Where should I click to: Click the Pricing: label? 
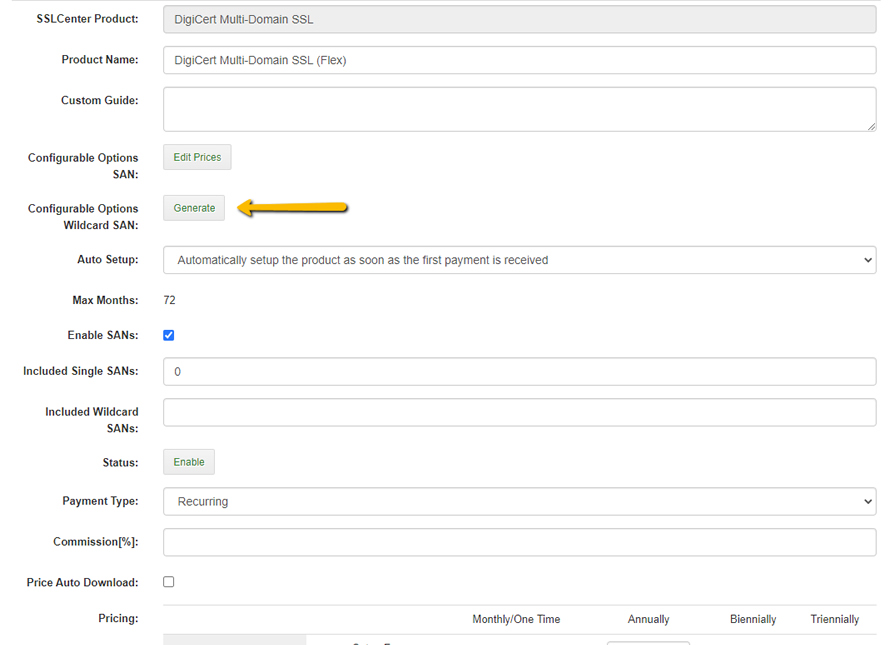(118, 618)
